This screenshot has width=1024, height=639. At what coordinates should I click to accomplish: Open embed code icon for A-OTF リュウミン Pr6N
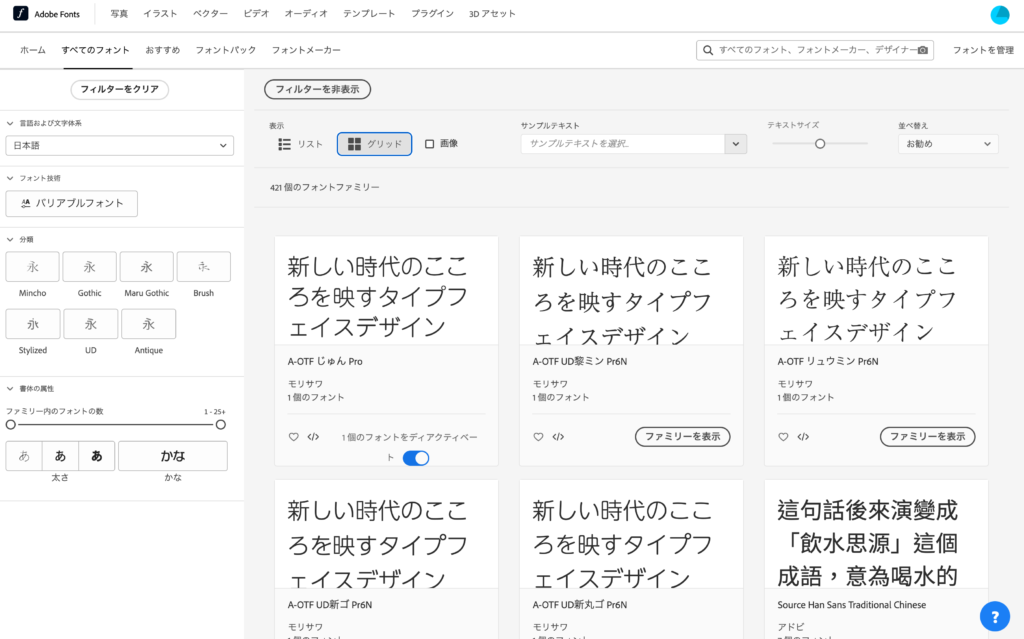click(803, 437)
